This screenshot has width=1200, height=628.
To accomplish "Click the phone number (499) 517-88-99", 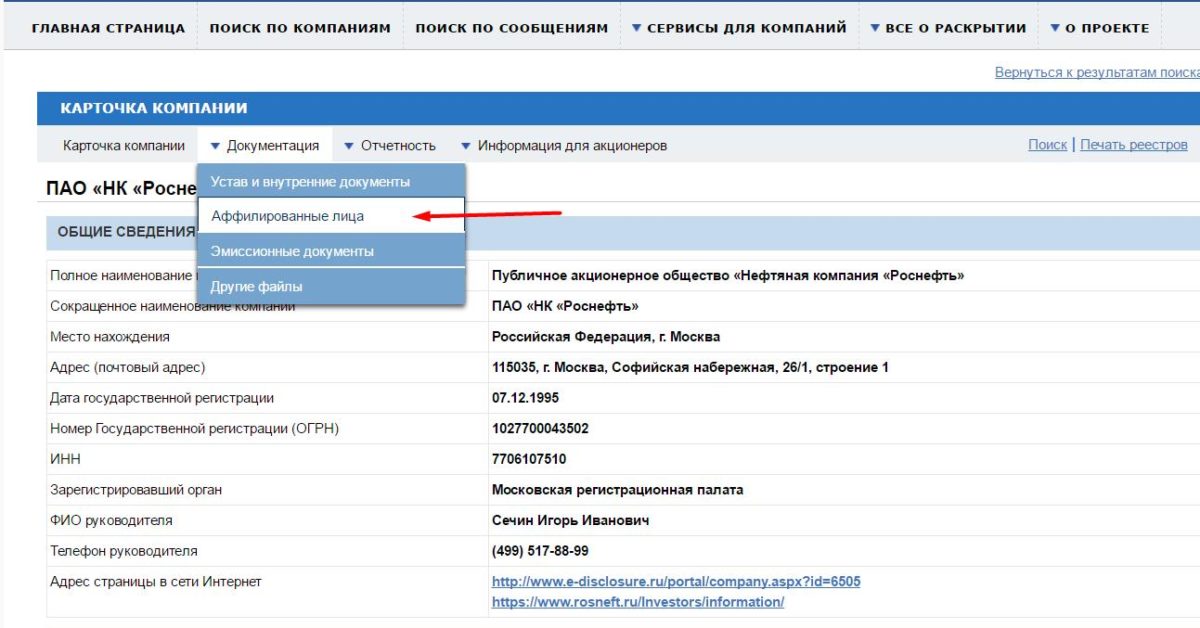I will [x=540, y=551].
